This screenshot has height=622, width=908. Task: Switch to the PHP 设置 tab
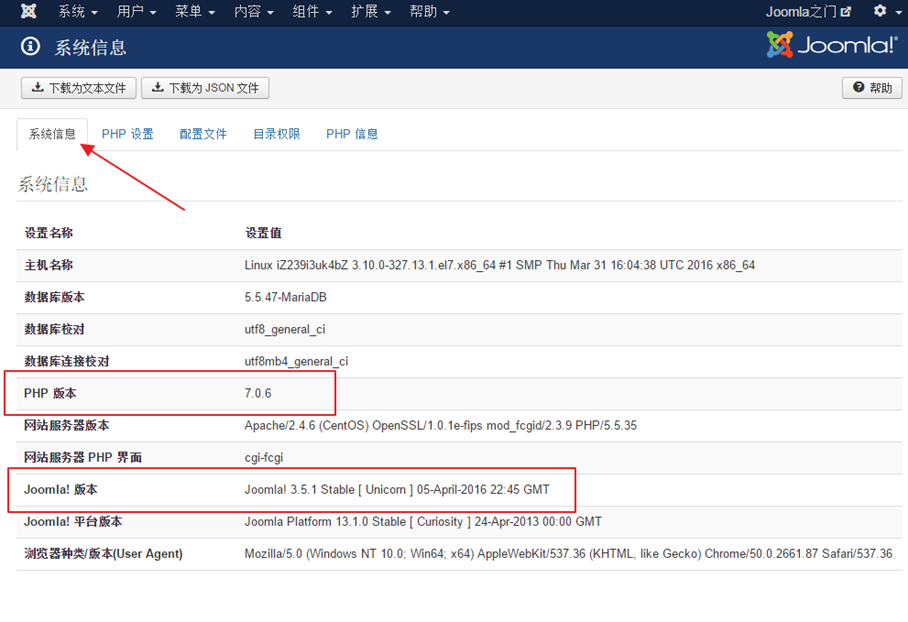pos(127,134)
